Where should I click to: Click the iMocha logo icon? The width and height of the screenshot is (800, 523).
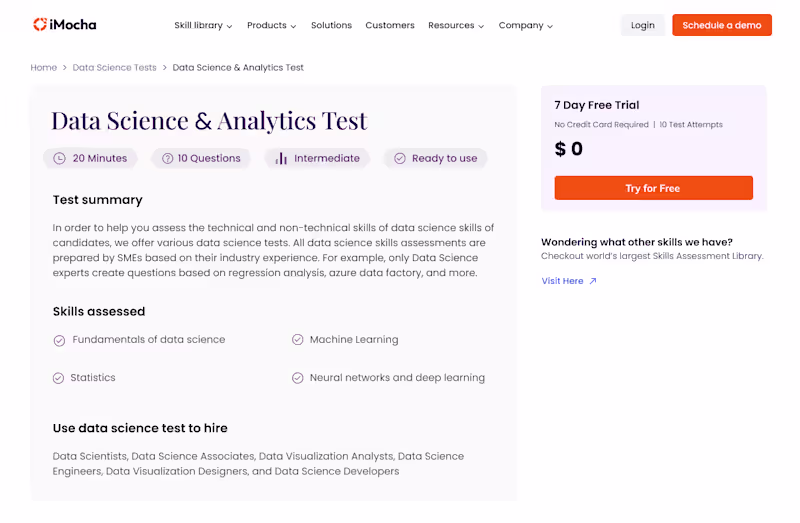(x=40, y=24)
